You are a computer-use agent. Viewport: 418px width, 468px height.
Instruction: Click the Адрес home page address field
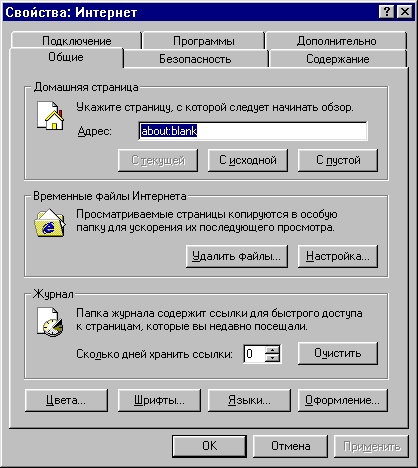[x=253, y=131]
